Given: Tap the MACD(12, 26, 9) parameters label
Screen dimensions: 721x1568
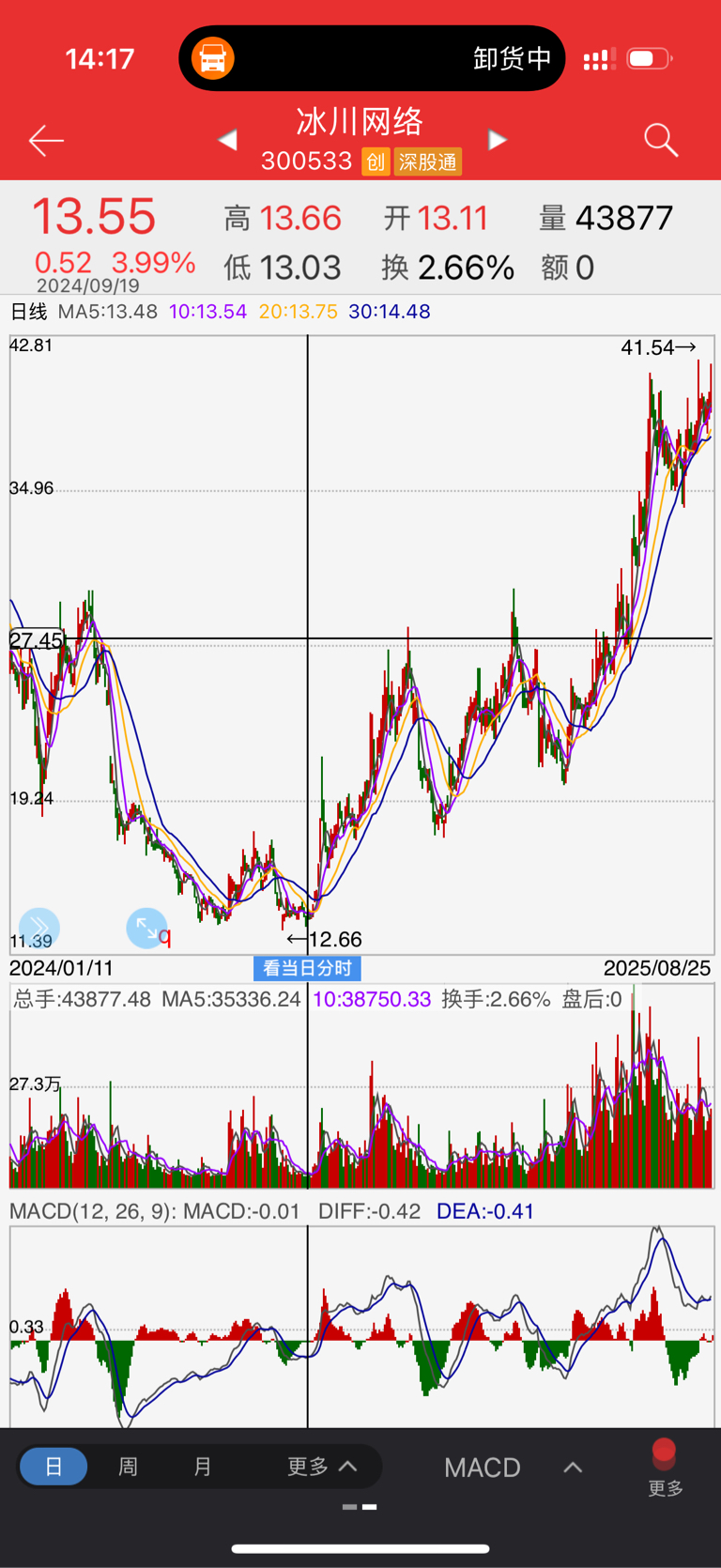Looking at the screenshot, I should click(92, 1211).
